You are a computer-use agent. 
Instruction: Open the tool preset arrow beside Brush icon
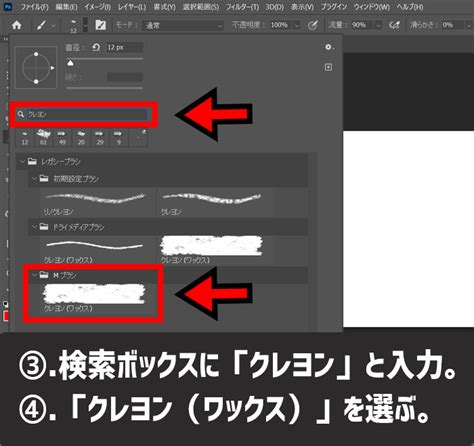(x=53, y=26)
